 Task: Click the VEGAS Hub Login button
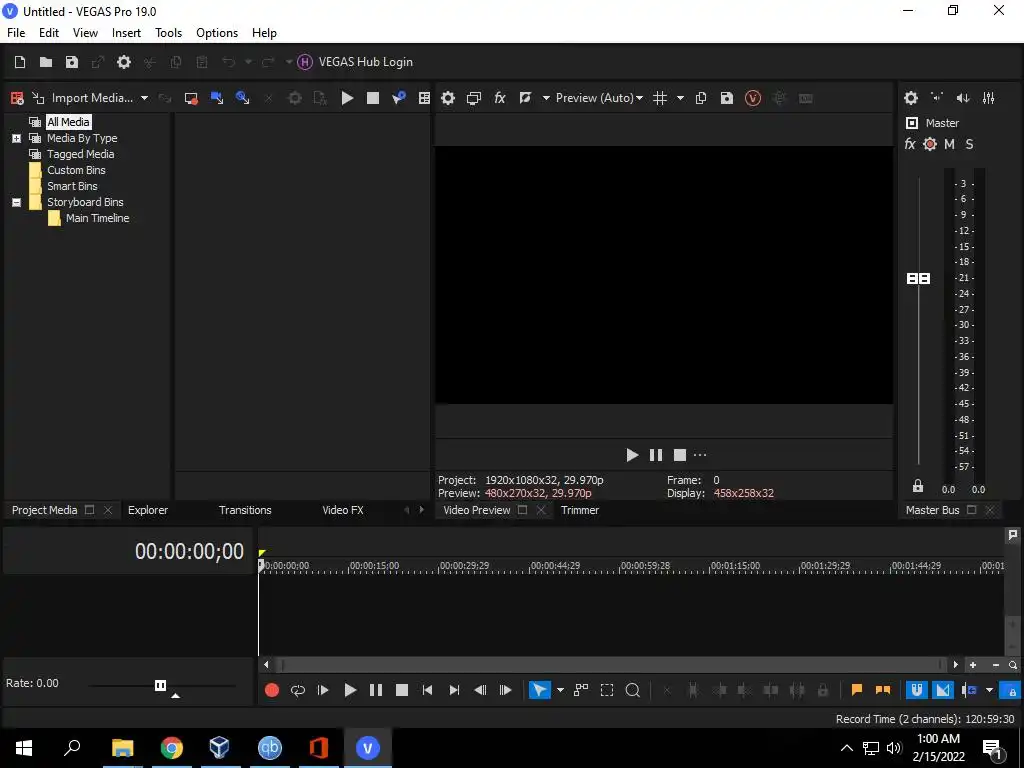[x=355, y=62]
